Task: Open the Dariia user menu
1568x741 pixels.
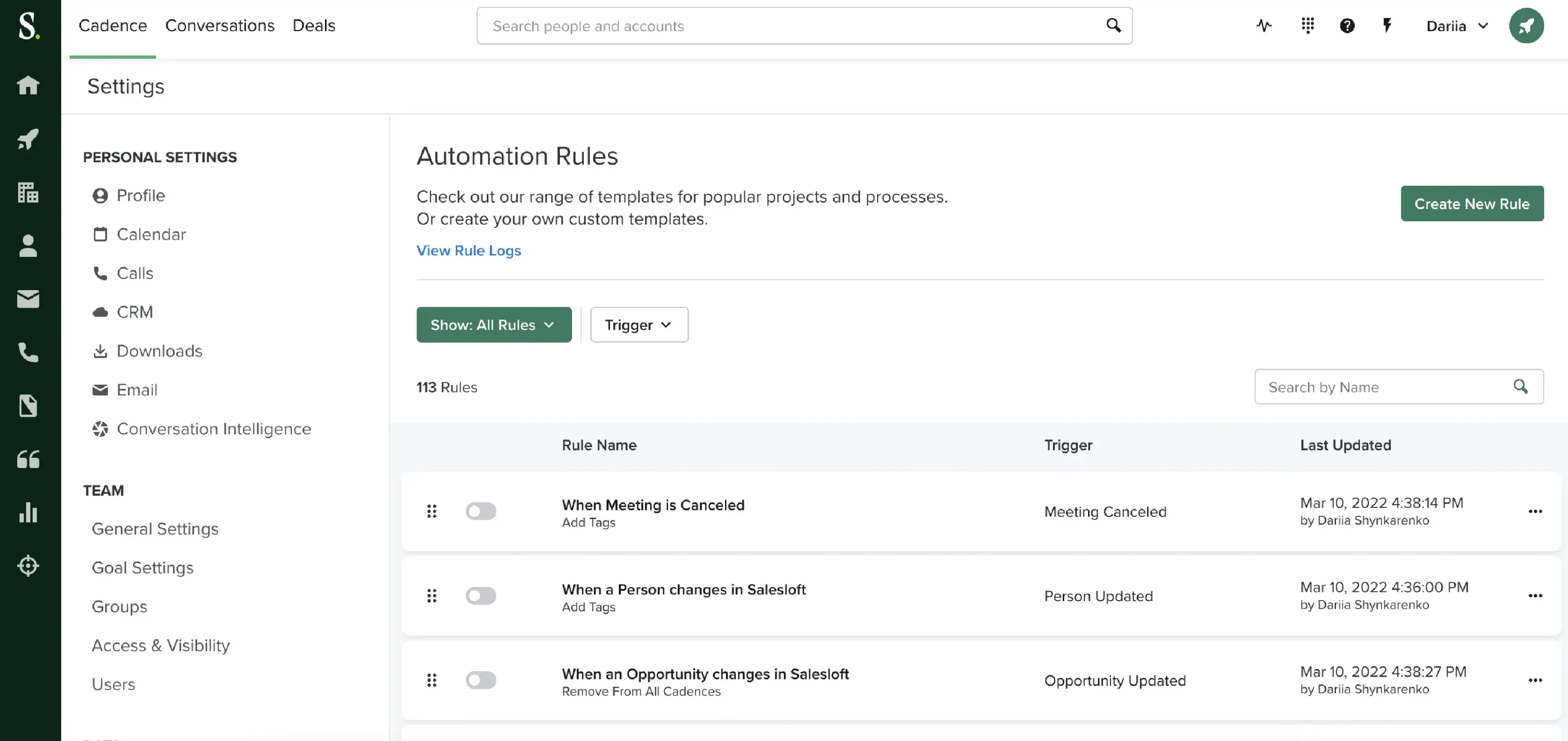Action: 1457,25
